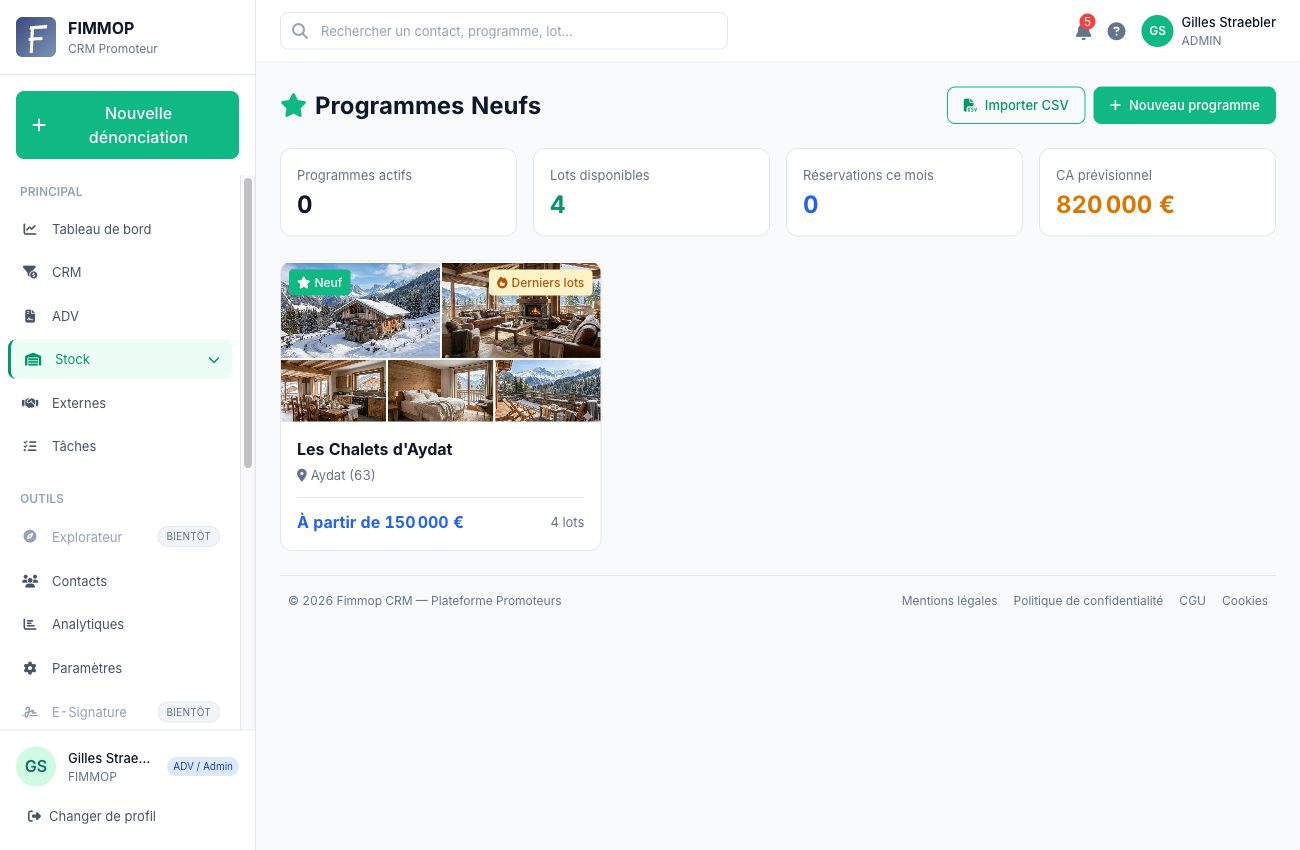Viewport: 1300px width, 850px height.
Task: Open the Externes menu item
Action: [120, 403]
